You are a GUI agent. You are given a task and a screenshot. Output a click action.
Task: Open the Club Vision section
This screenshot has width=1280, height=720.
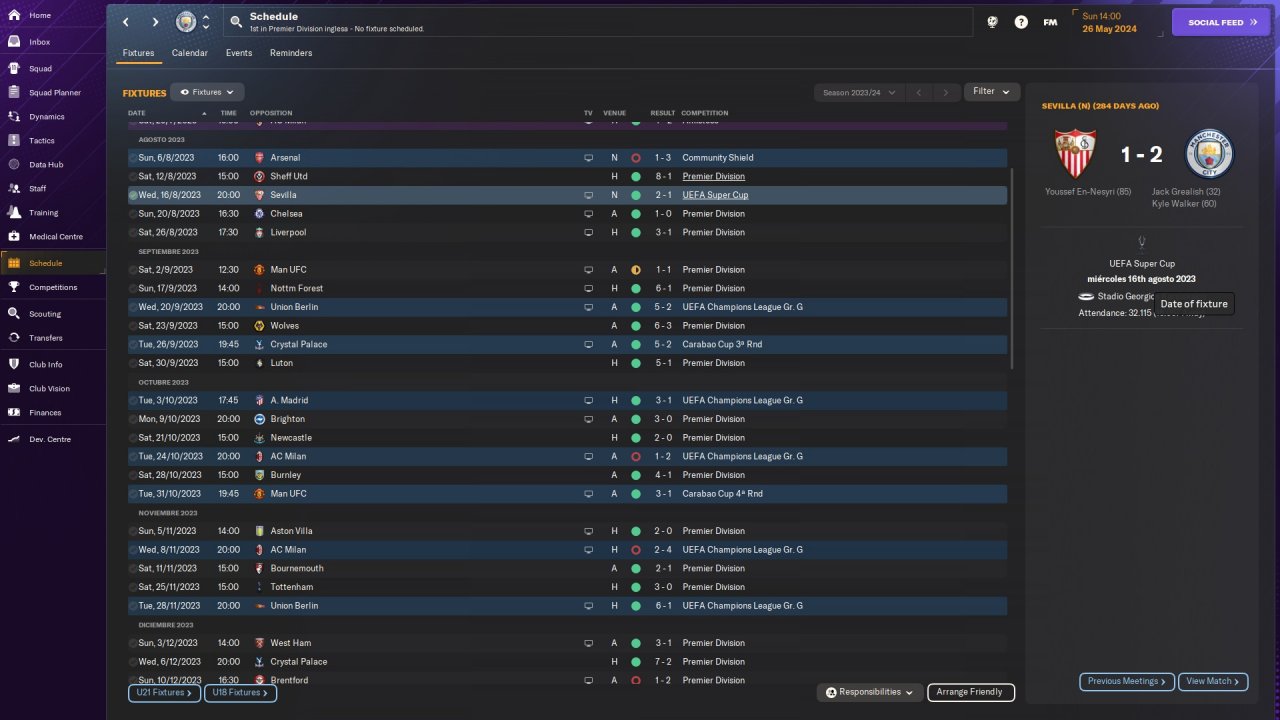pos(53,389)
